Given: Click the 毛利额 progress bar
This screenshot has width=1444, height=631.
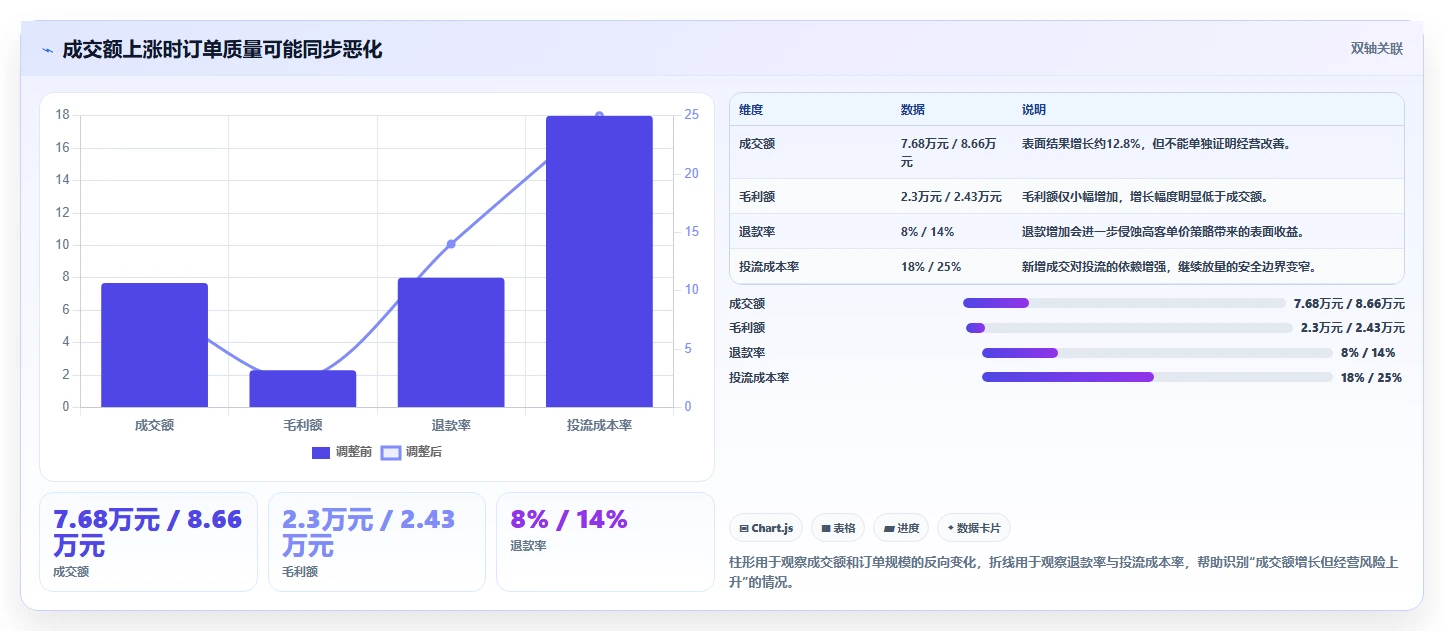Looking at the screenshot, I should 1129,328.
